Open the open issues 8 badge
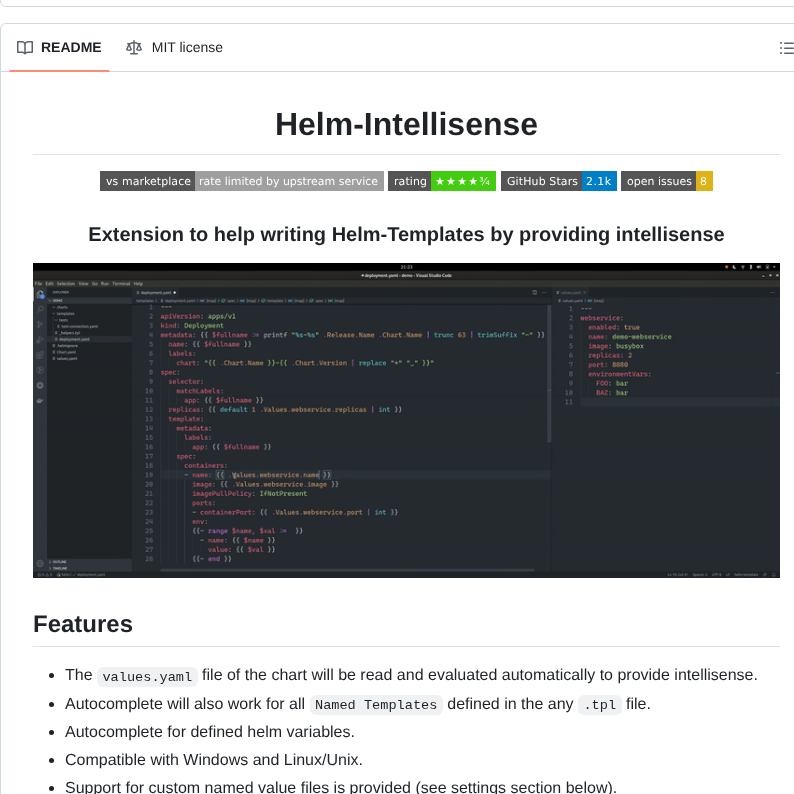The image size is (794, 794). 666,181
